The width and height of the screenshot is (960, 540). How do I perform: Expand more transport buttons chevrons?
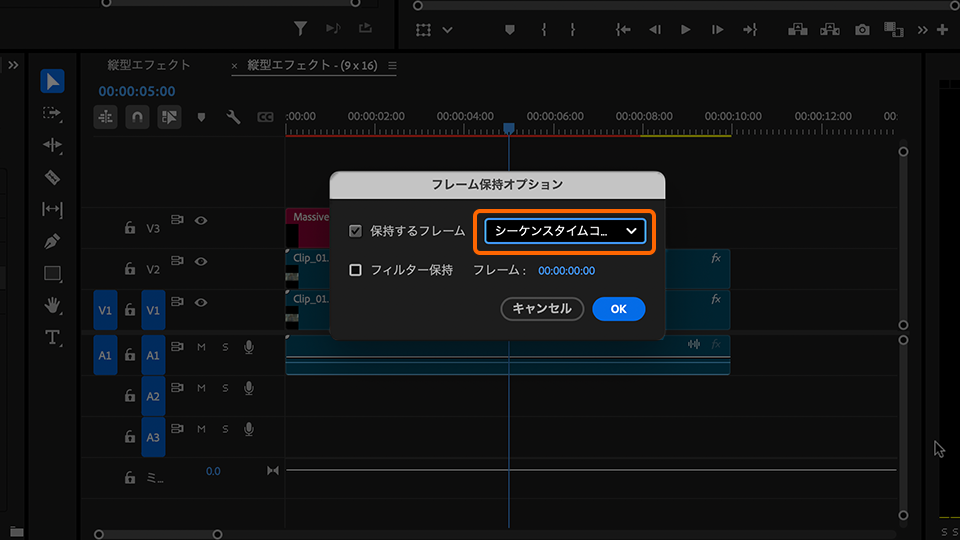tap(923, 29)
